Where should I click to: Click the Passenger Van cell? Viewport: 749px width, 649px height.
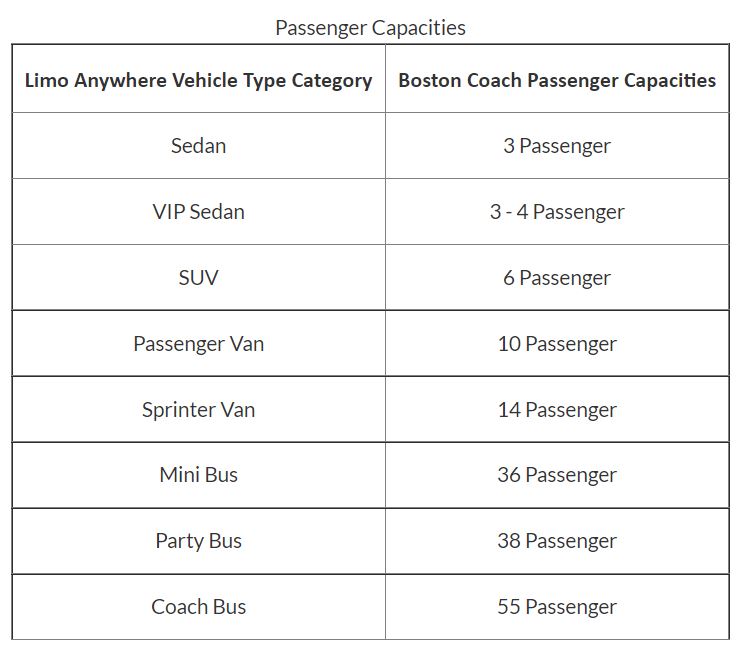(x=198, y=344)
